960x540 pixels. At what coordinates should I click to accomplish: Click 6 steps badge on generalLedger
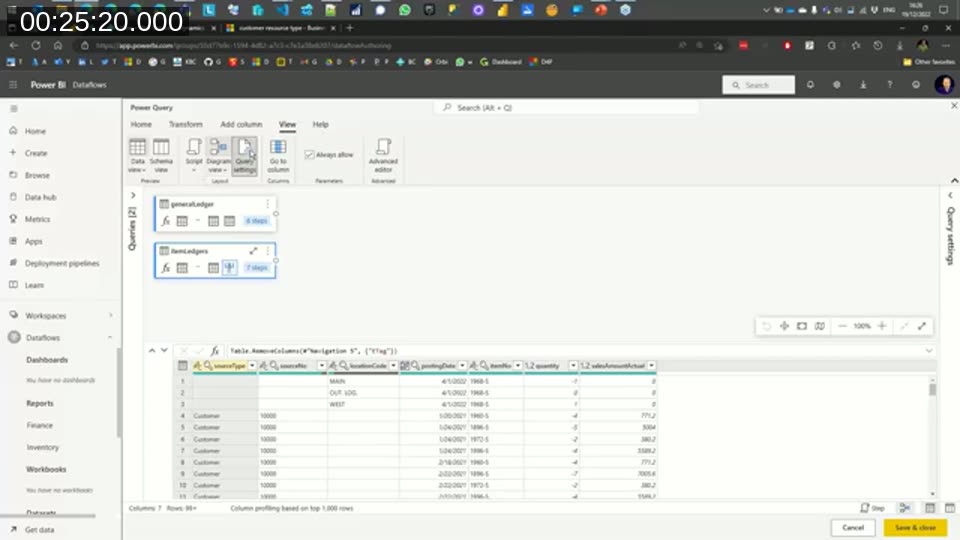(x=257, y=221)
